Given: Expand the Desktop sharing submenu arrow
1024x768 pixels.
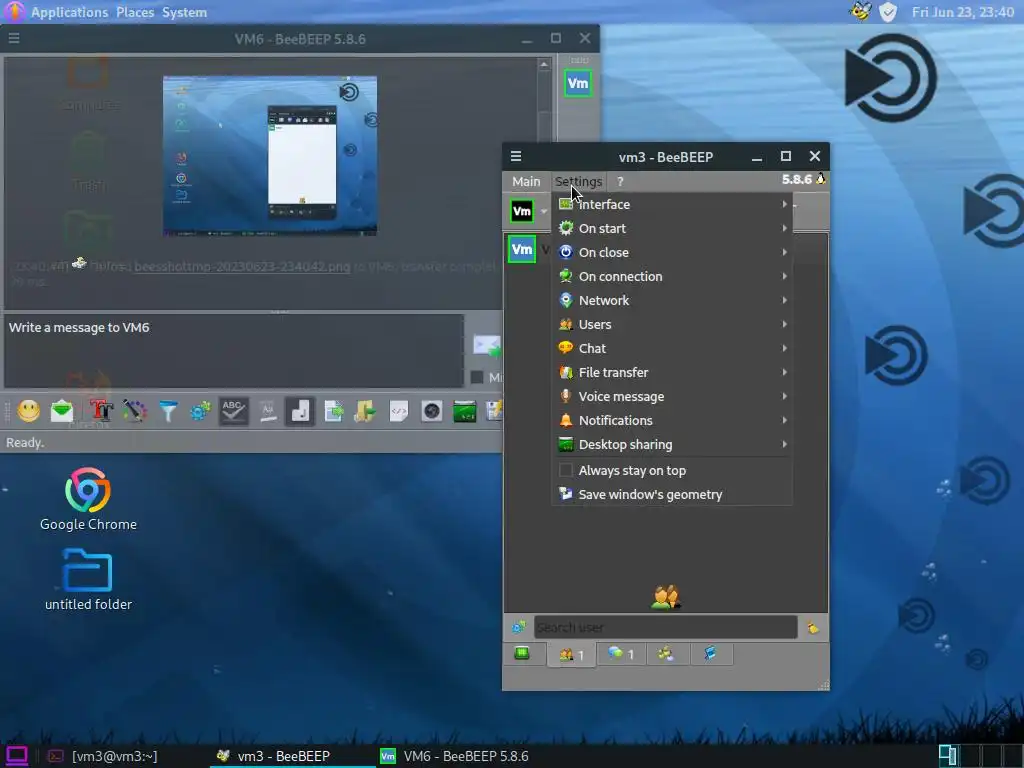Looking at the screenshot, I should pyautogui.click(x=784, y=445).
